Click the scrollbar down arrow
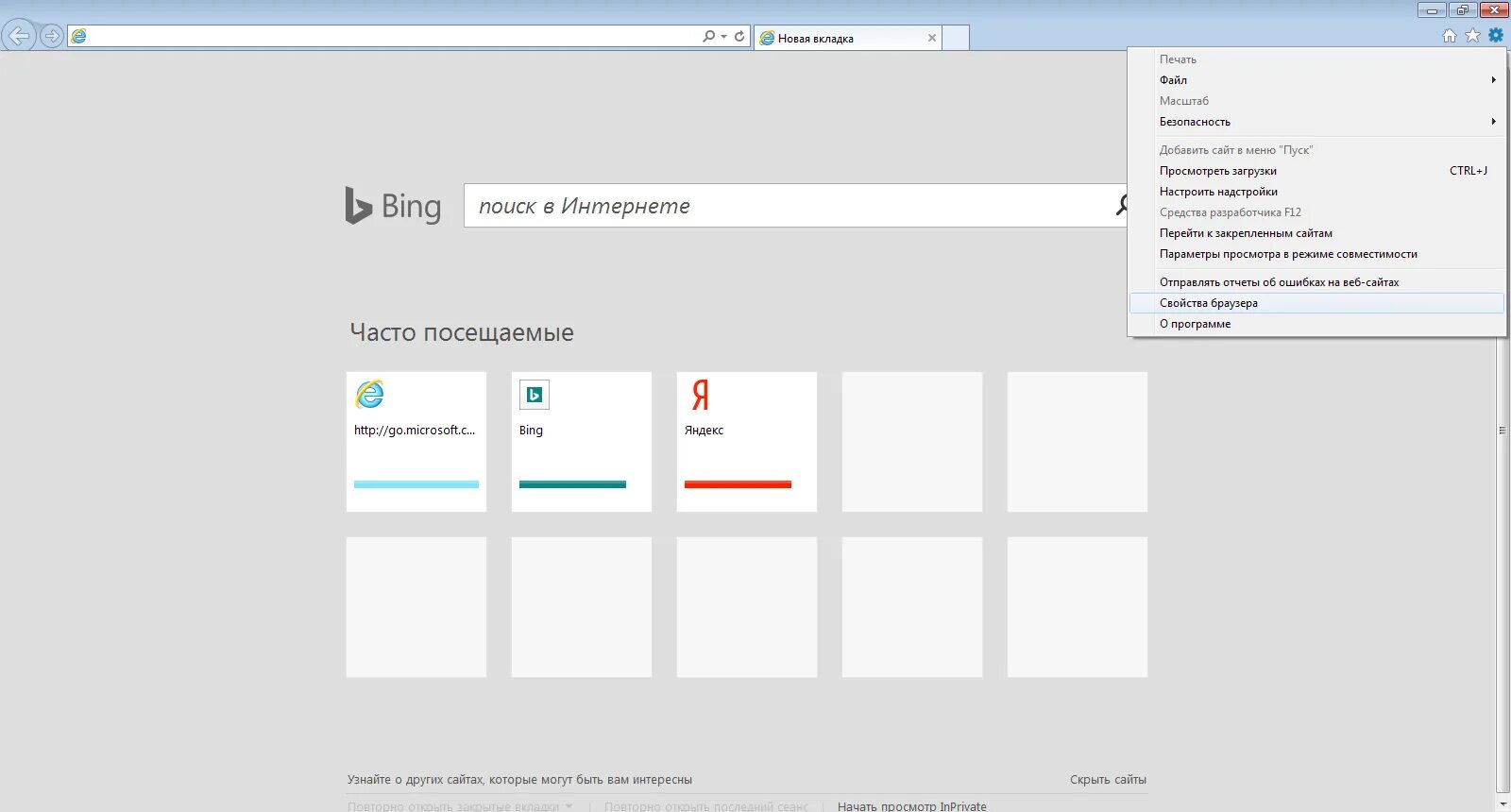Viewport: 1511px width, 812px height. point(1503,804)
